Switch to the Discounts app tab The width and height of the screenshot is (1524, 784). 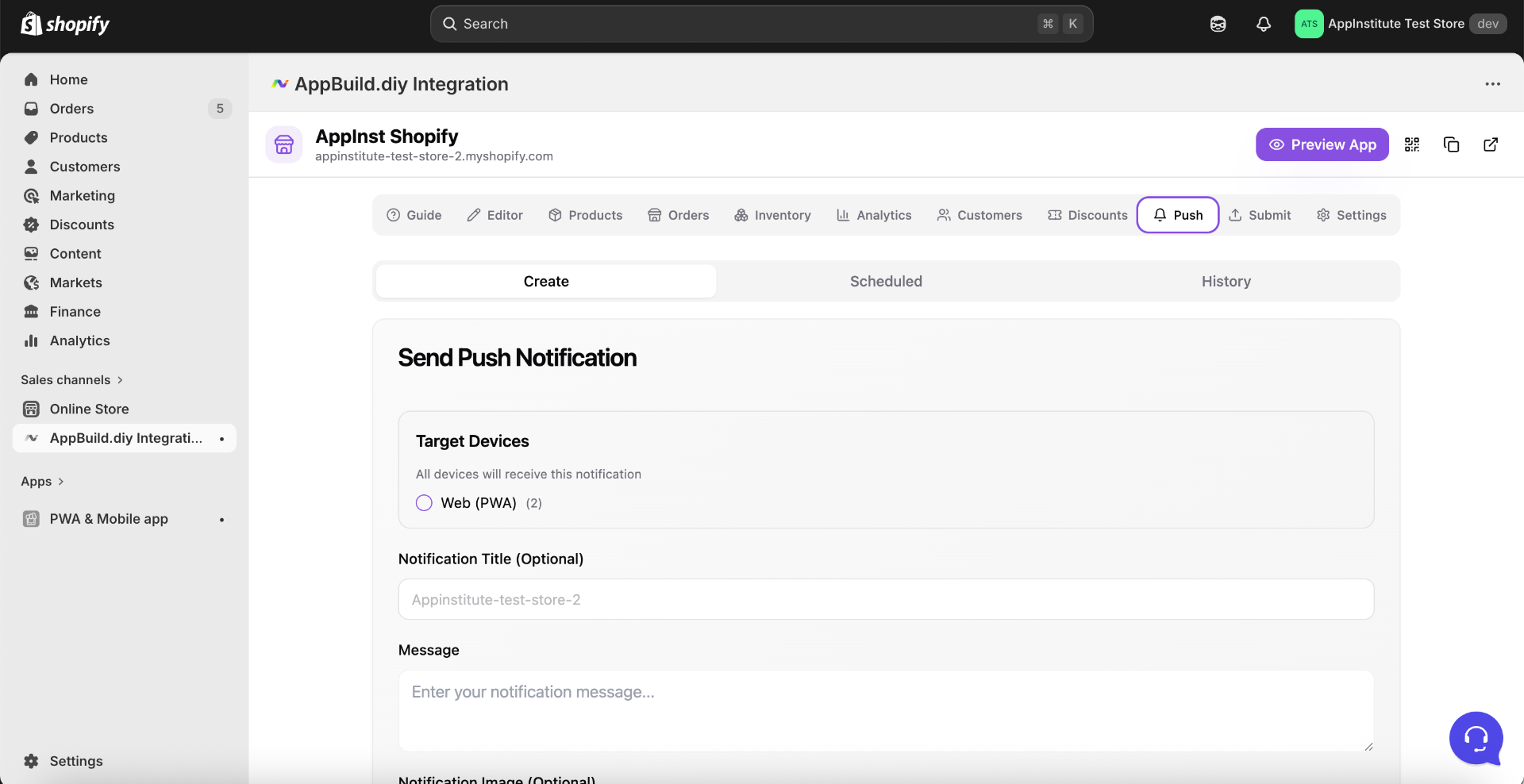pyautogui.click(x=1087, y=215)
